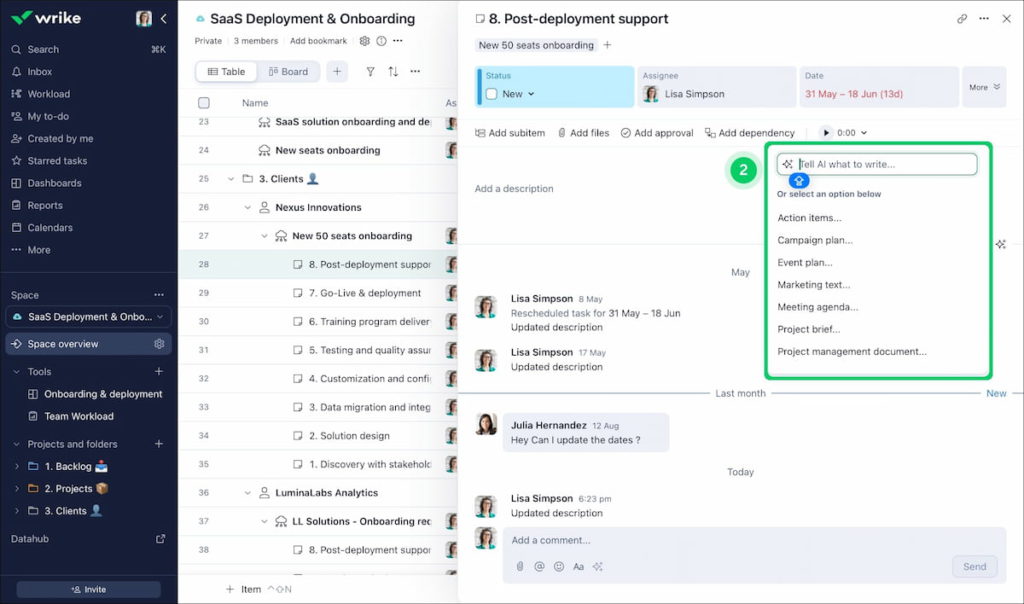Click Send to post the comment
Viewport: 1024px width, 604px height.
[x=973, y=566]
